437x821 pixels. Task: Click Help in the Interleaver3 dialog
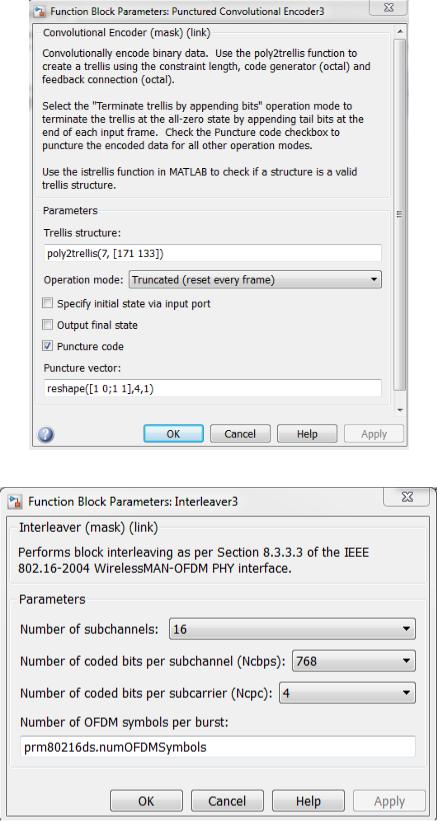click(308, 801)
